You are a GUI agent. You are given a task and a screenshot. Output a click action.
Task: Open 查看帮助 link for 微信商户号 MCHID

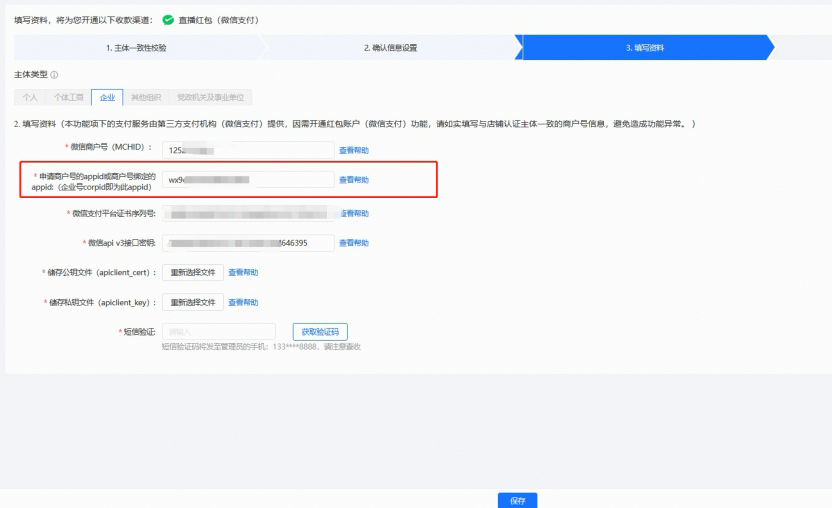pyautogui.click(x=354, y=150)
